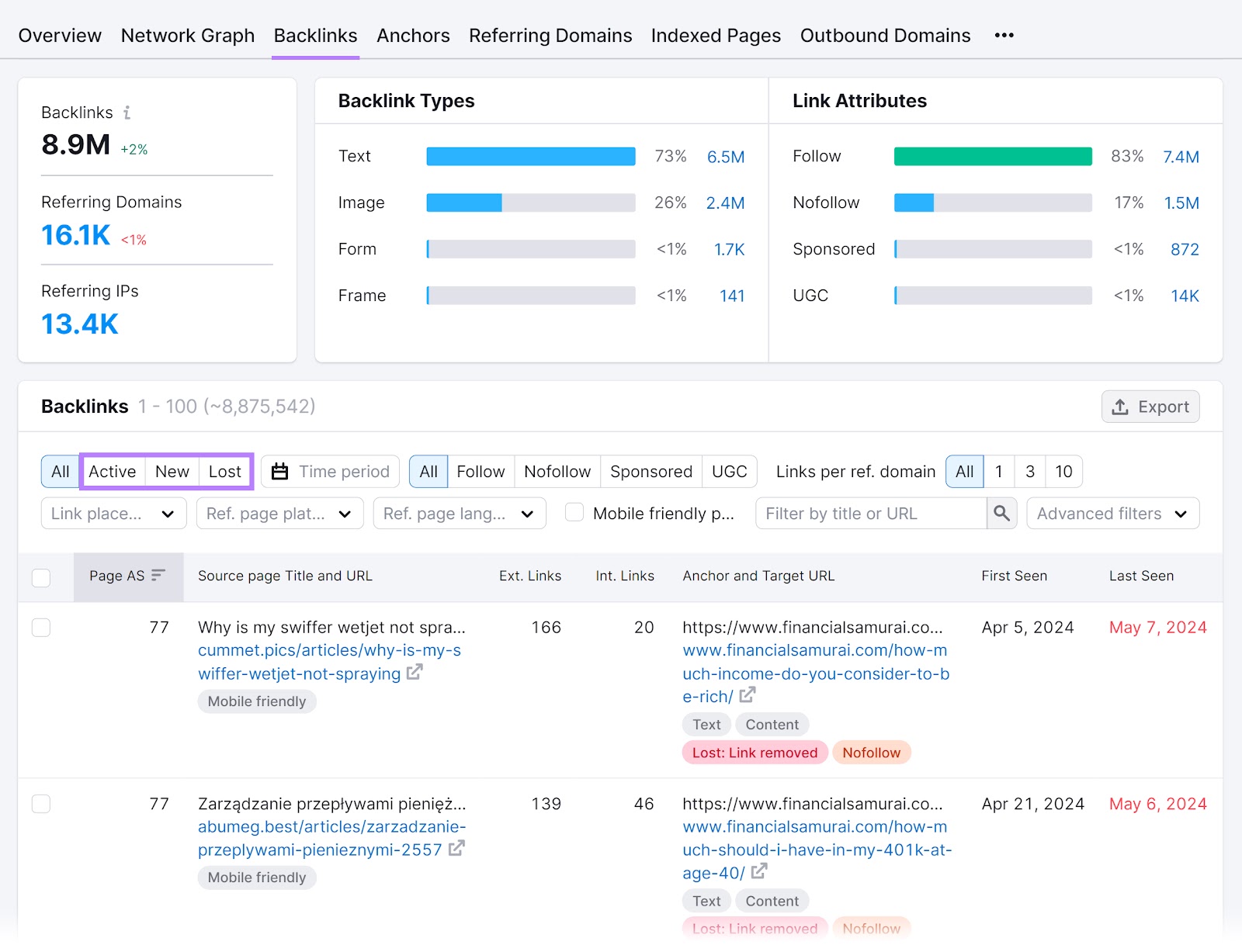Open the overflow menu with three dots
This screenshot has height=952, width=1242.
pos(1004,35)
